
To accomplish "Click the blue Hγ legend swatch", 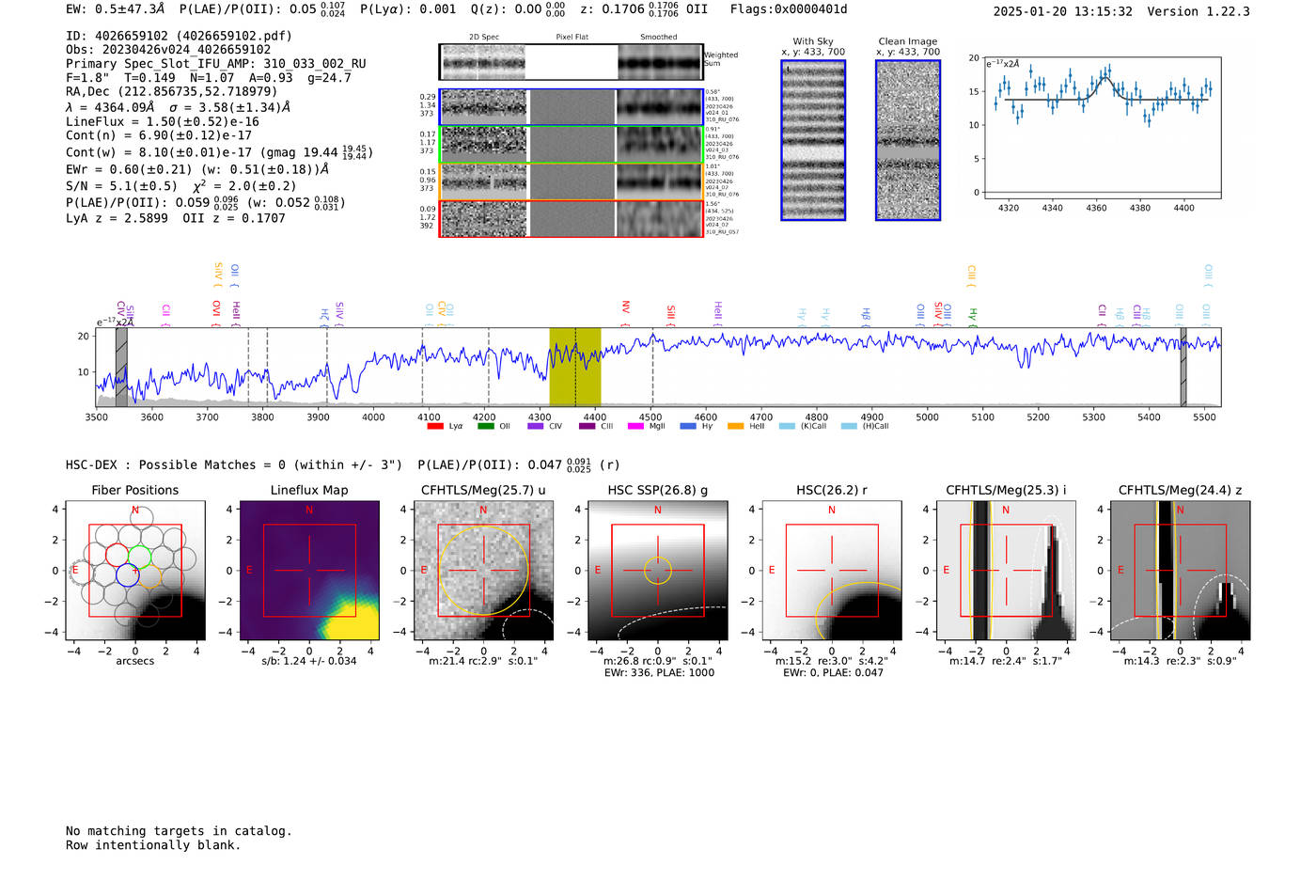I will click(x=688, y=426).
